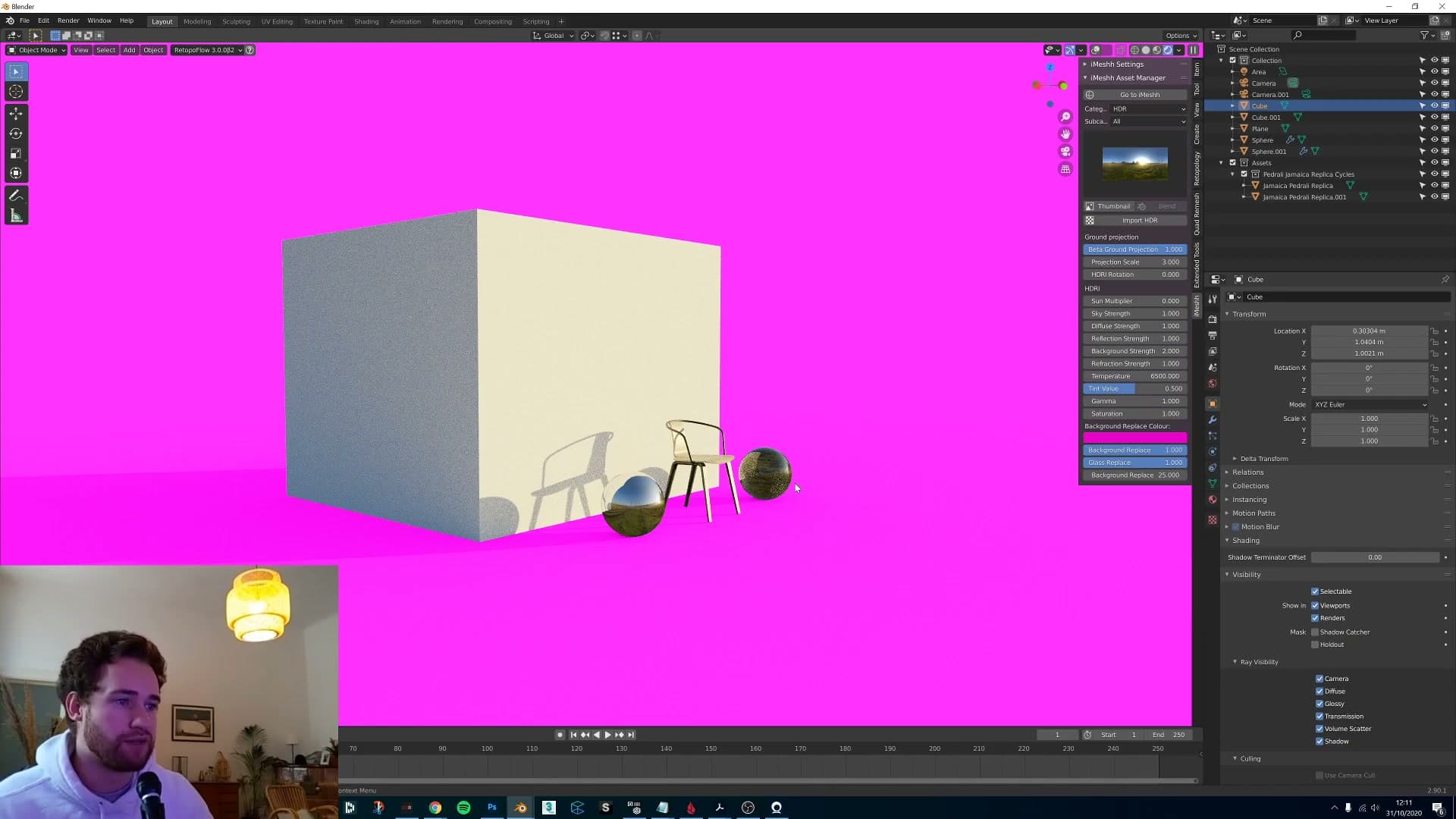Pick the Background Replace Colour swatch
Screen dimensions: 1456x819
pyautogui.click(x=1135, y=438)
